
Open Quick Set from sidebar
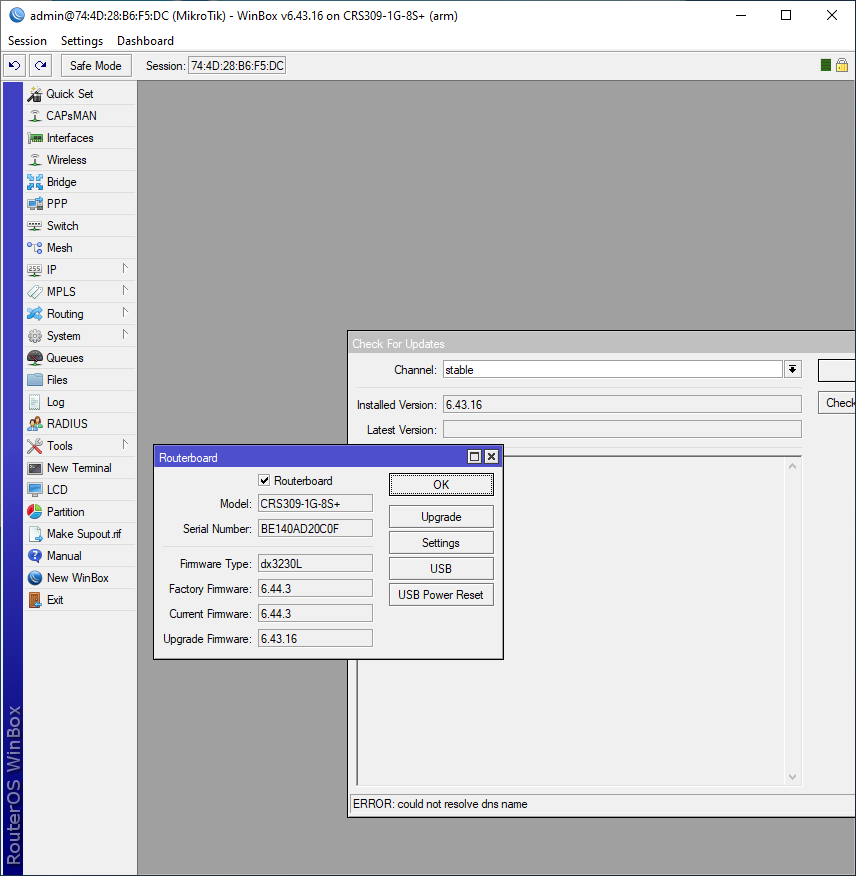pos(80,94)
